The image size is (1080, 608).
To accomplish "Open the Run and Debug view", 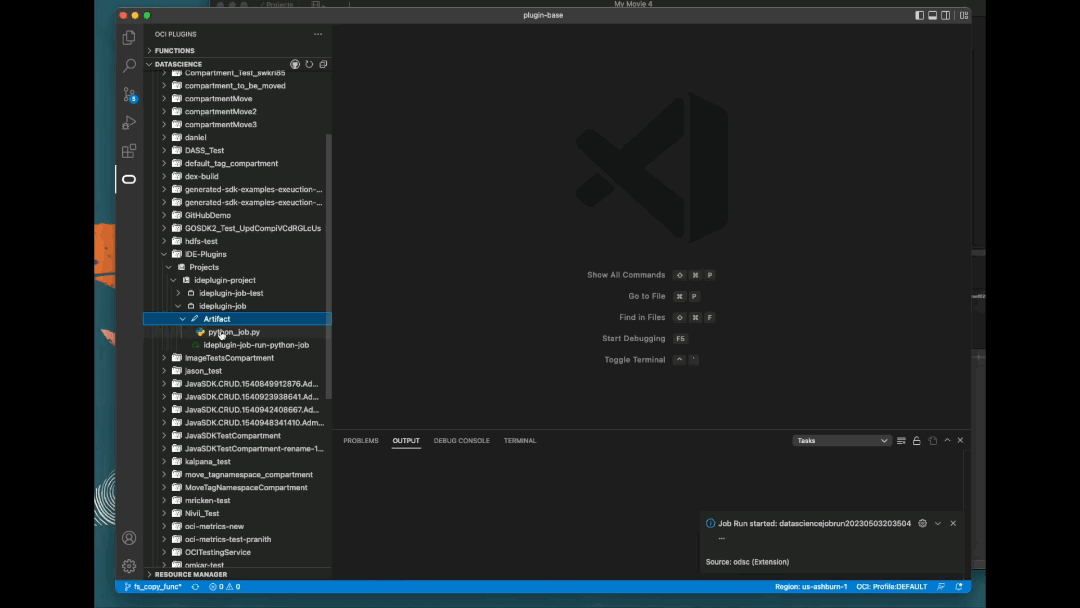I will pos(129,122).
